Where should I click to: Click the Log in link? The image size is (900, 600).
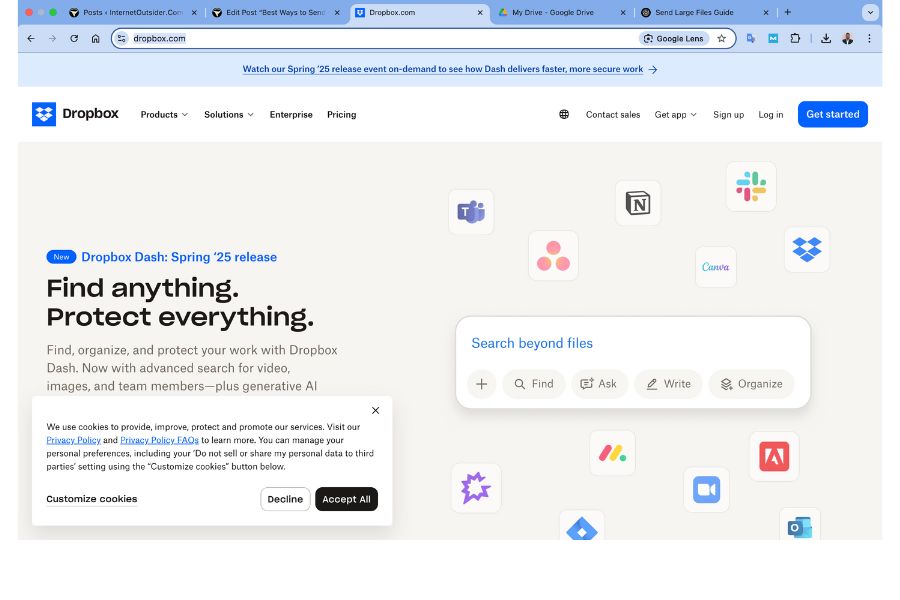(771, 115)
